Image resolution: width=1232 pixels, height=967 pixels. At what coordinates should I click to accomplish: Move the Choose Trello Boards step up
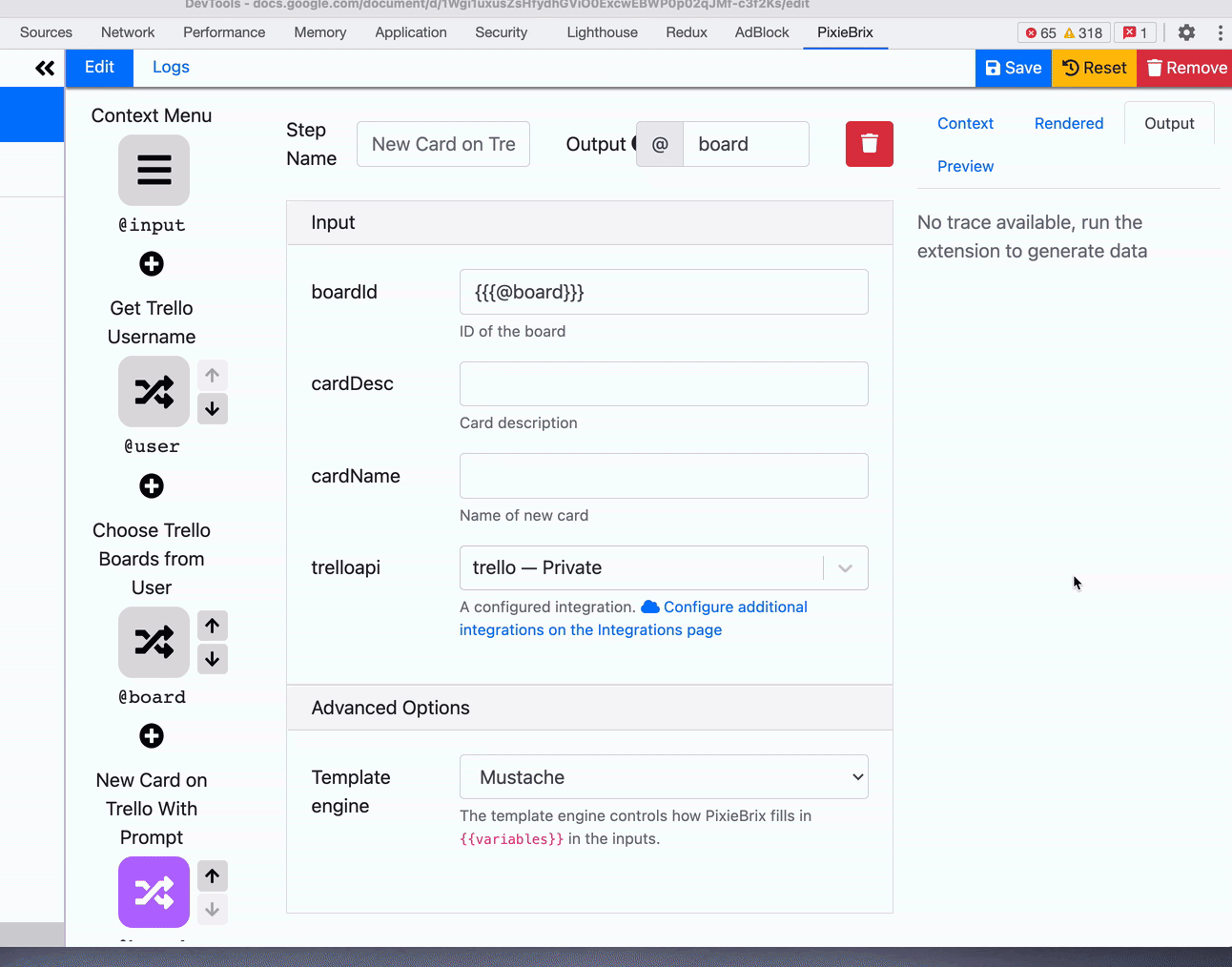coord(213,626)
